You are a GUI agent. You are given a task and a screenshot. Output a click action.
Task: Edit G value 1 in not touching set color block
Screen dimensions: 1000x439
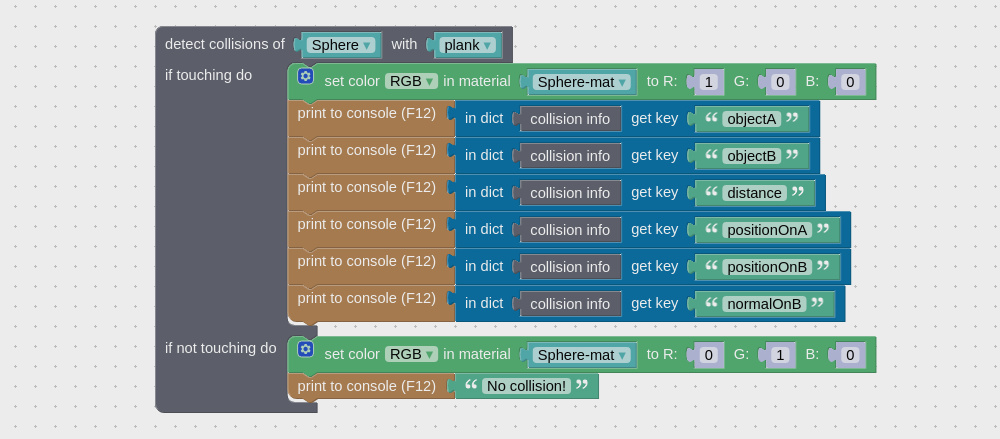click(x=779, y=355)
